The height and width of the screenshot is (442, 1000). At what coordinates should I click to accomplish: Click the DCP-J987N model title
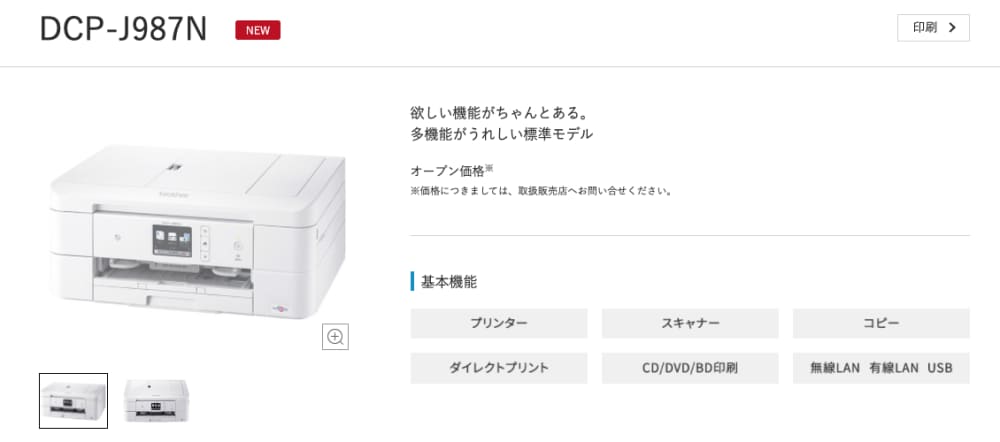click(124, 29)
